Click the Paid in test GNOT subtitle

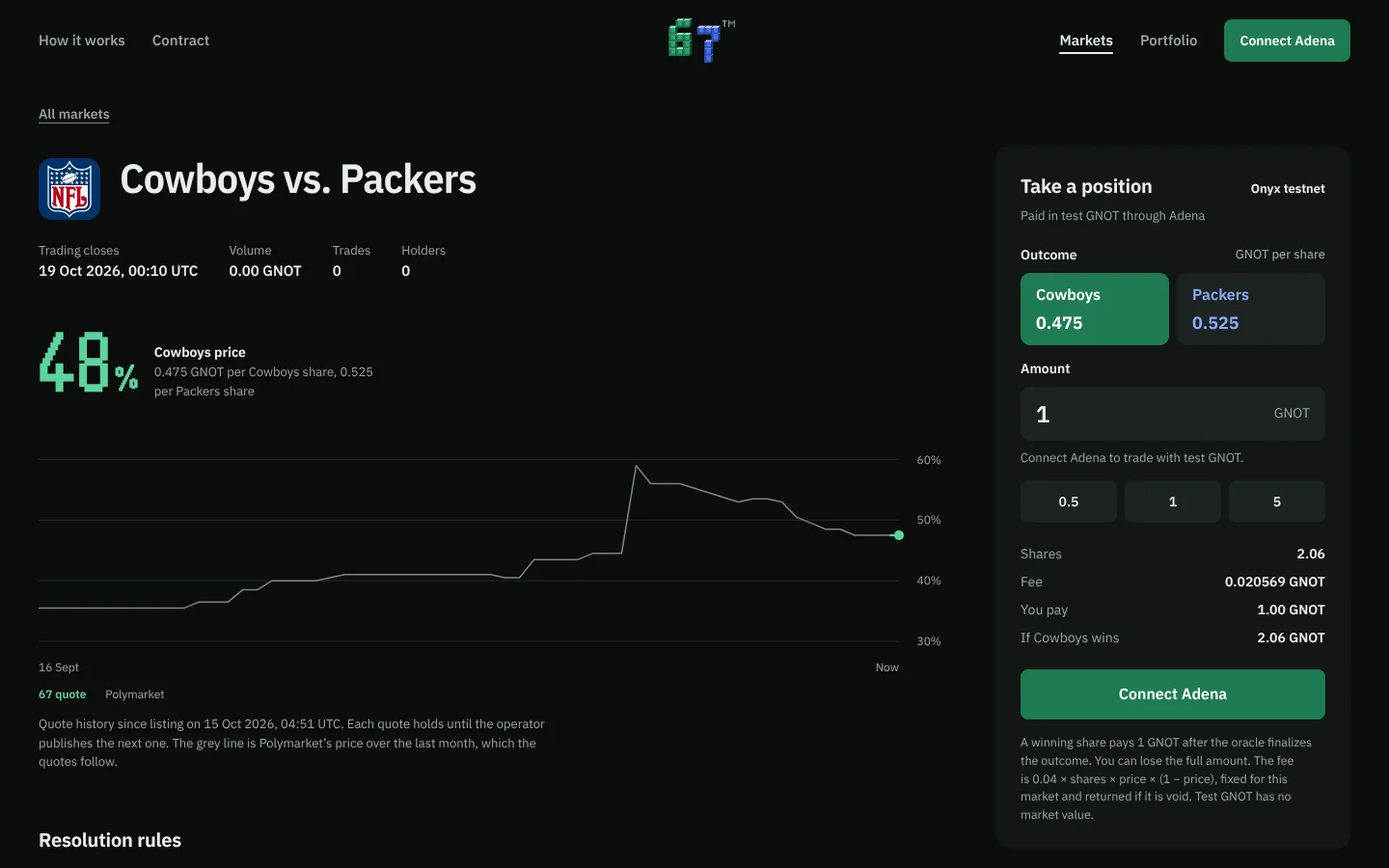pos(1113,216)
